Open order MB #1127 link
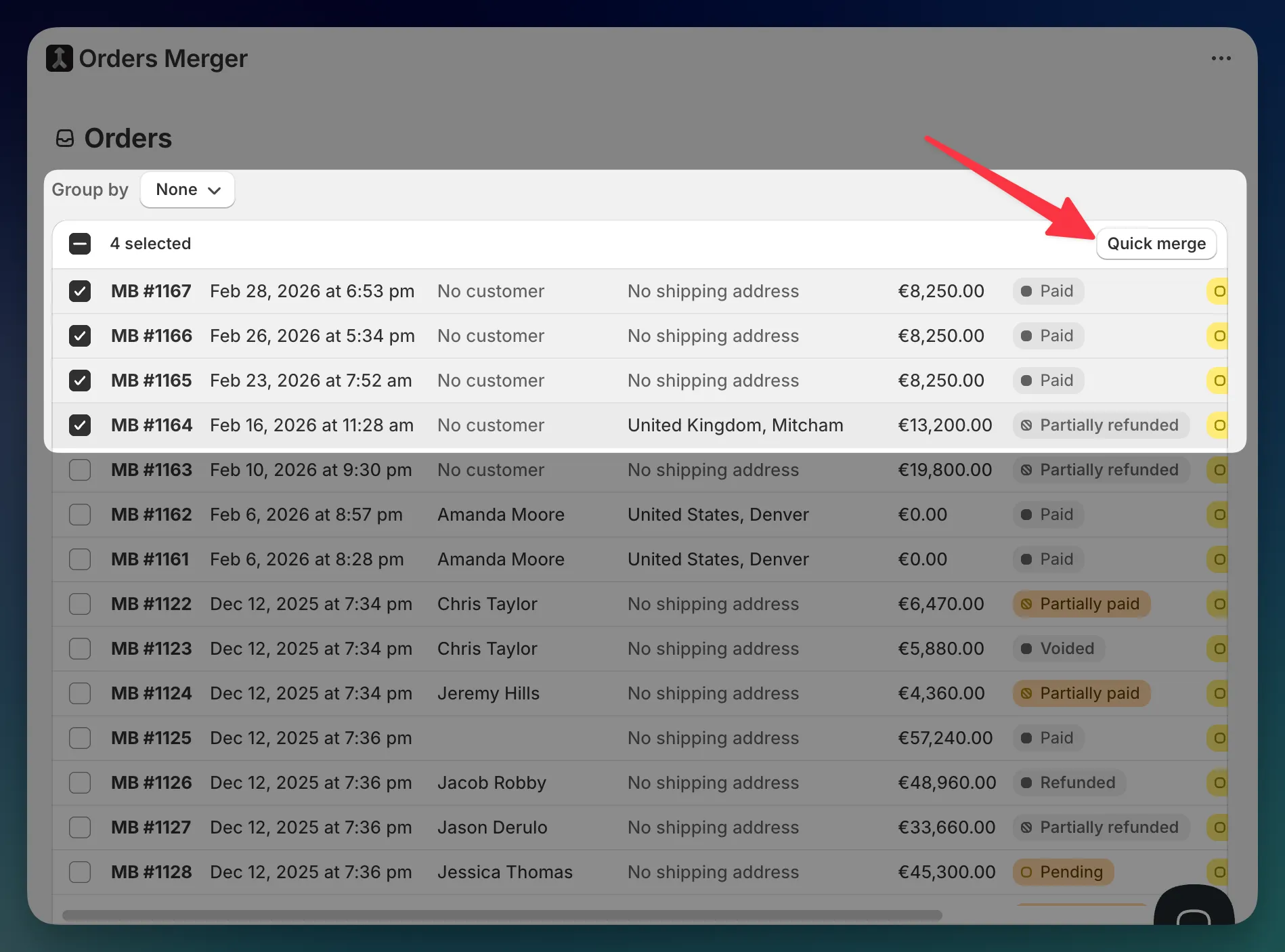1285x952 pixels. tap(151, 827)
